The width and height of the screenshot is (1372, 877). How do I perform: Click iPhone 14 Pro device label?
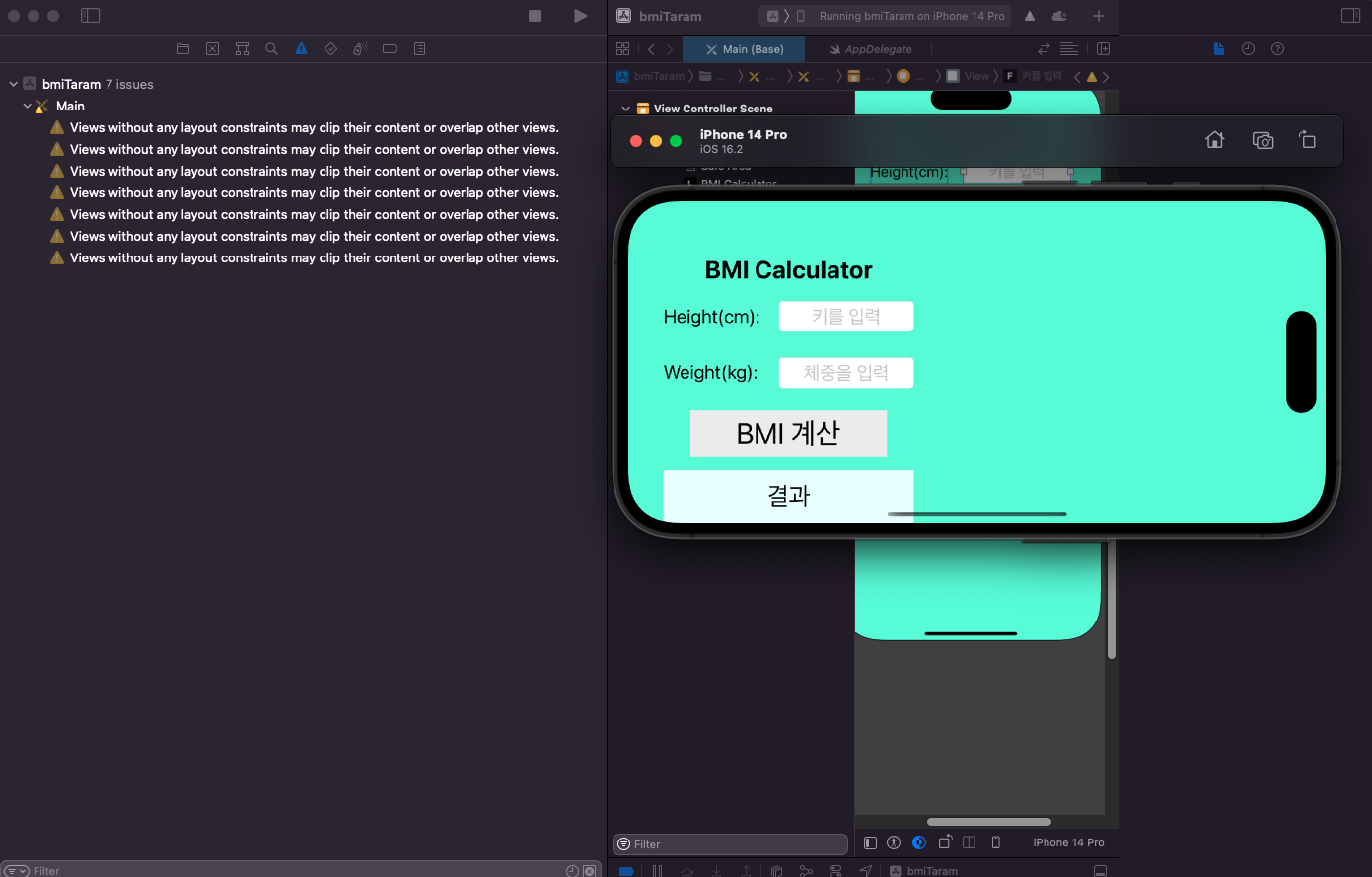(1068, 842)
